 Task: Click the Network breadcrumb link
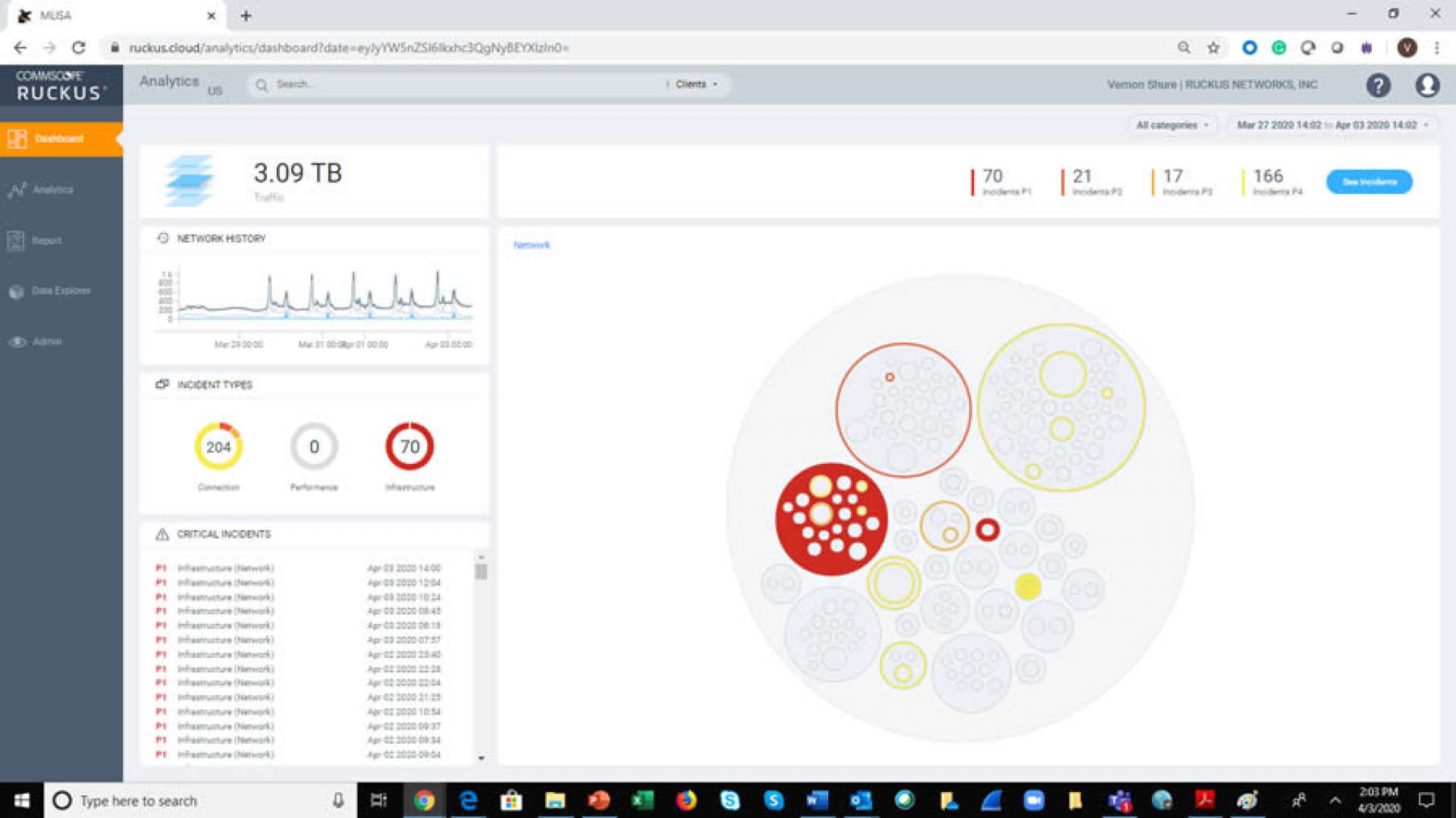click(x=531, y=245)
